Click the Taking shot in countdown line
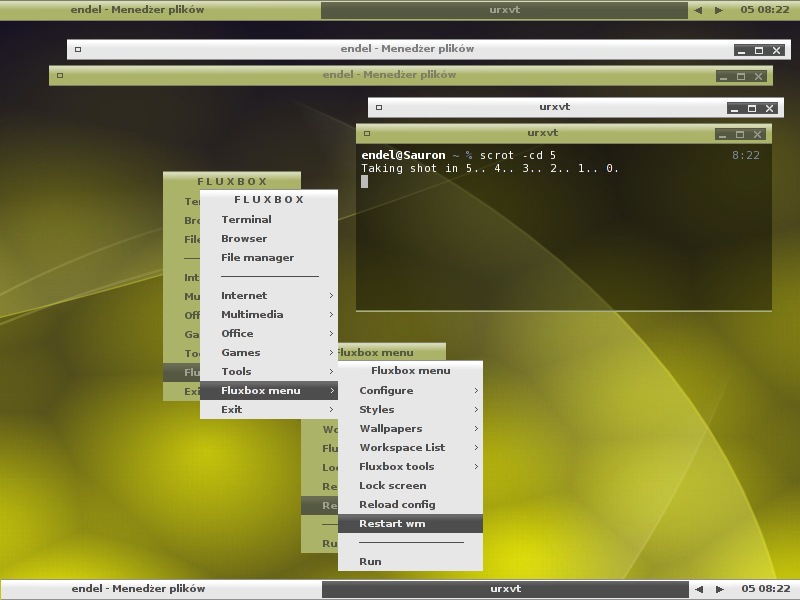 click(x=490, y=168)
